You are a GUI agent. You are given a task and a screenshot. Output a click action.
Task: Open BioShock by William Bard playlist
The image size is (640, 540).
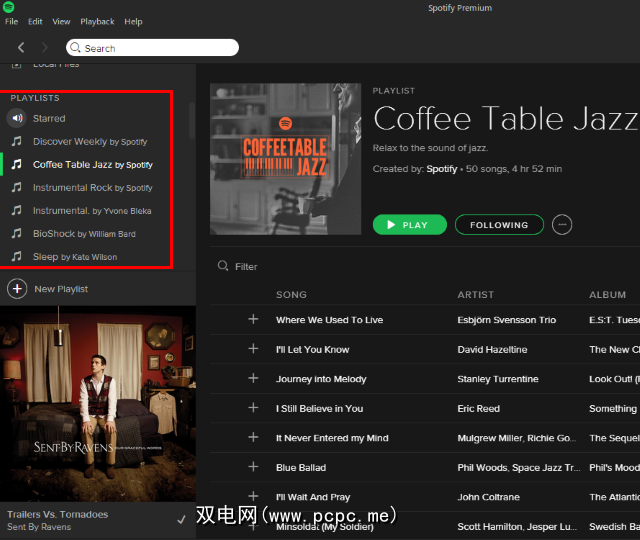tap(84, 234)
